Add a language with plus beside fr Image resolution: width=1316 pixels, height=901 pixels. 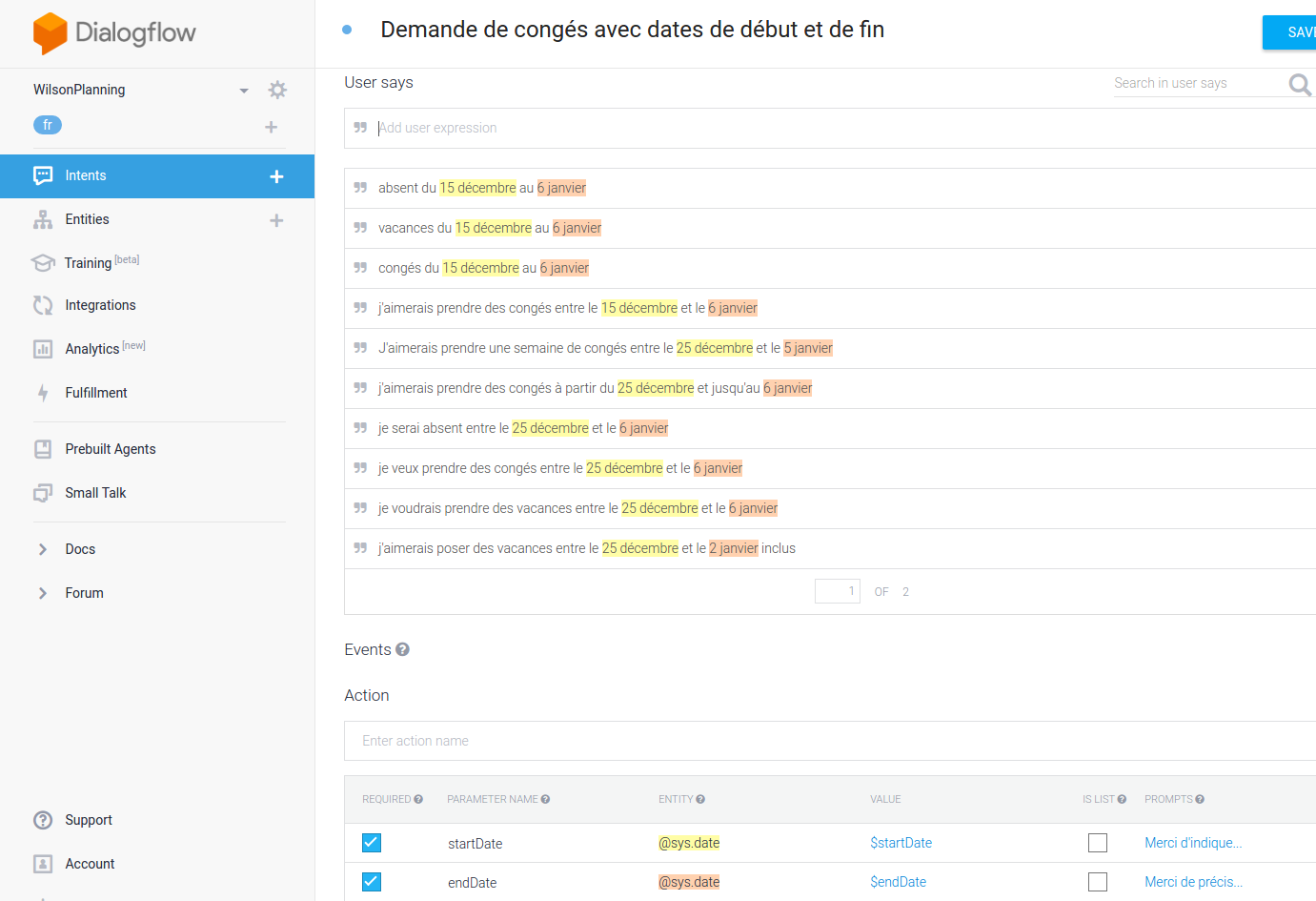(271, 127)
